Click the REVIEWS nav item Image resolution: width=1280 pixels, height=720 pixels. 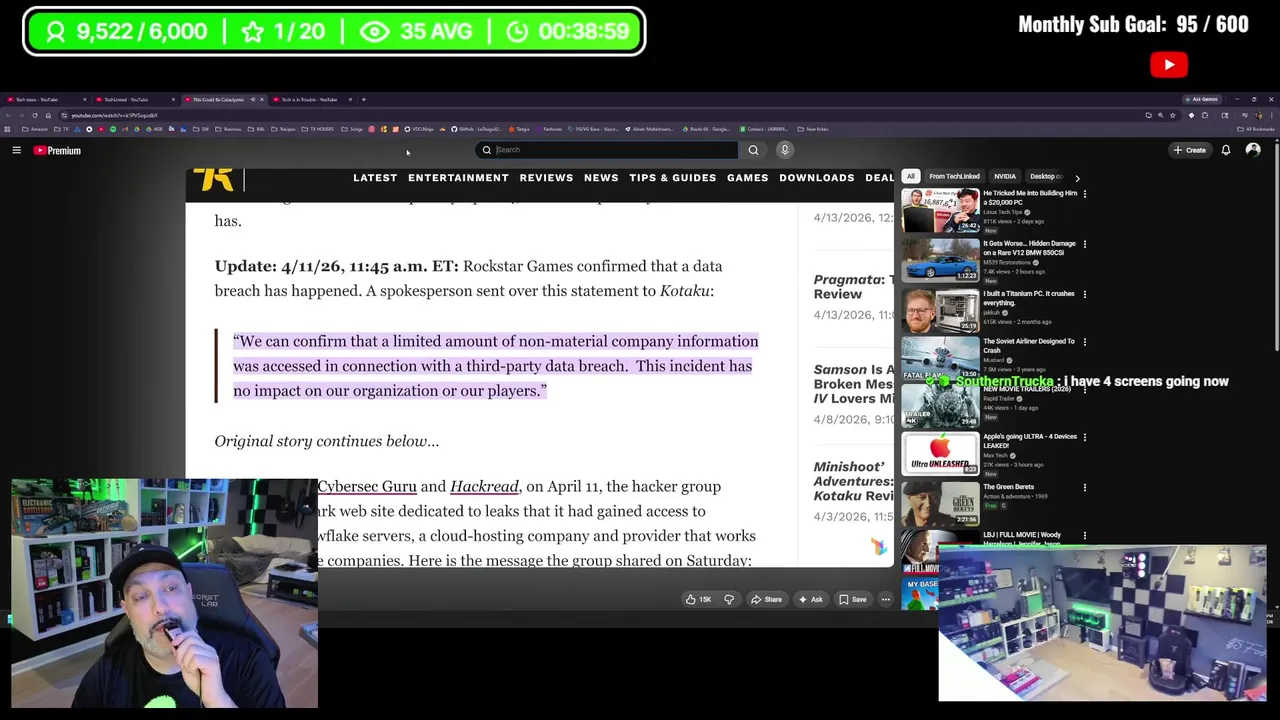tap(546, 178)
